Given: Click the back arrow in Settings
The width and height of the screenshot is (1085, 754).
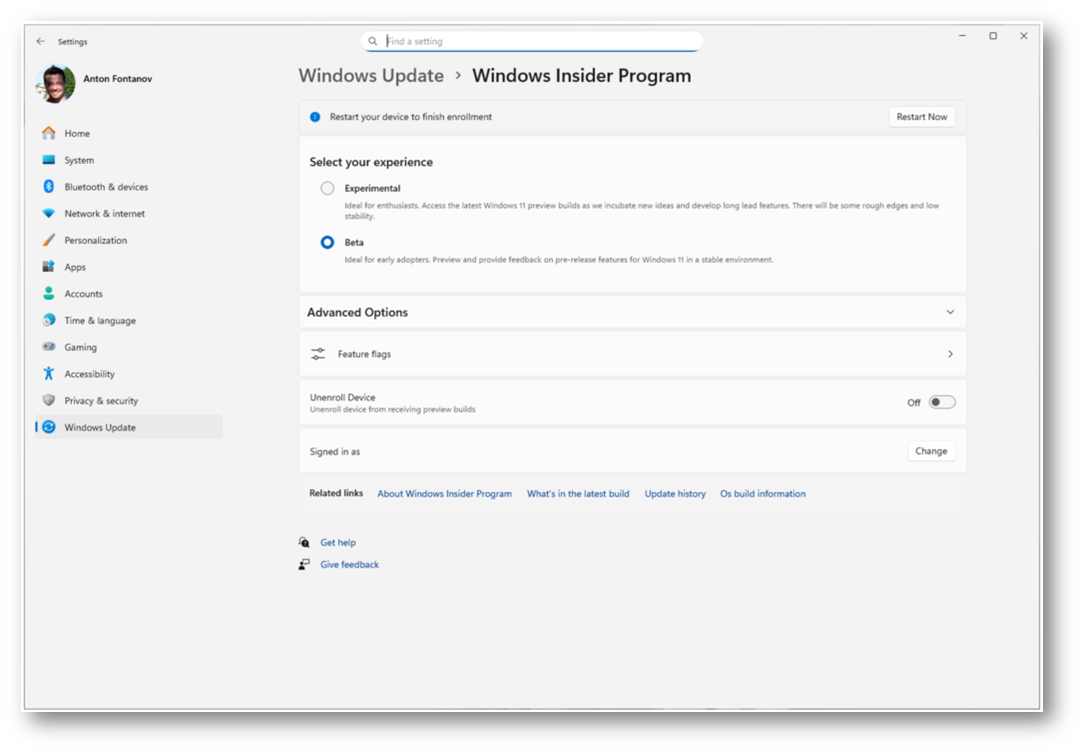Looking at the screenshot, I should [x=41, y=42].
